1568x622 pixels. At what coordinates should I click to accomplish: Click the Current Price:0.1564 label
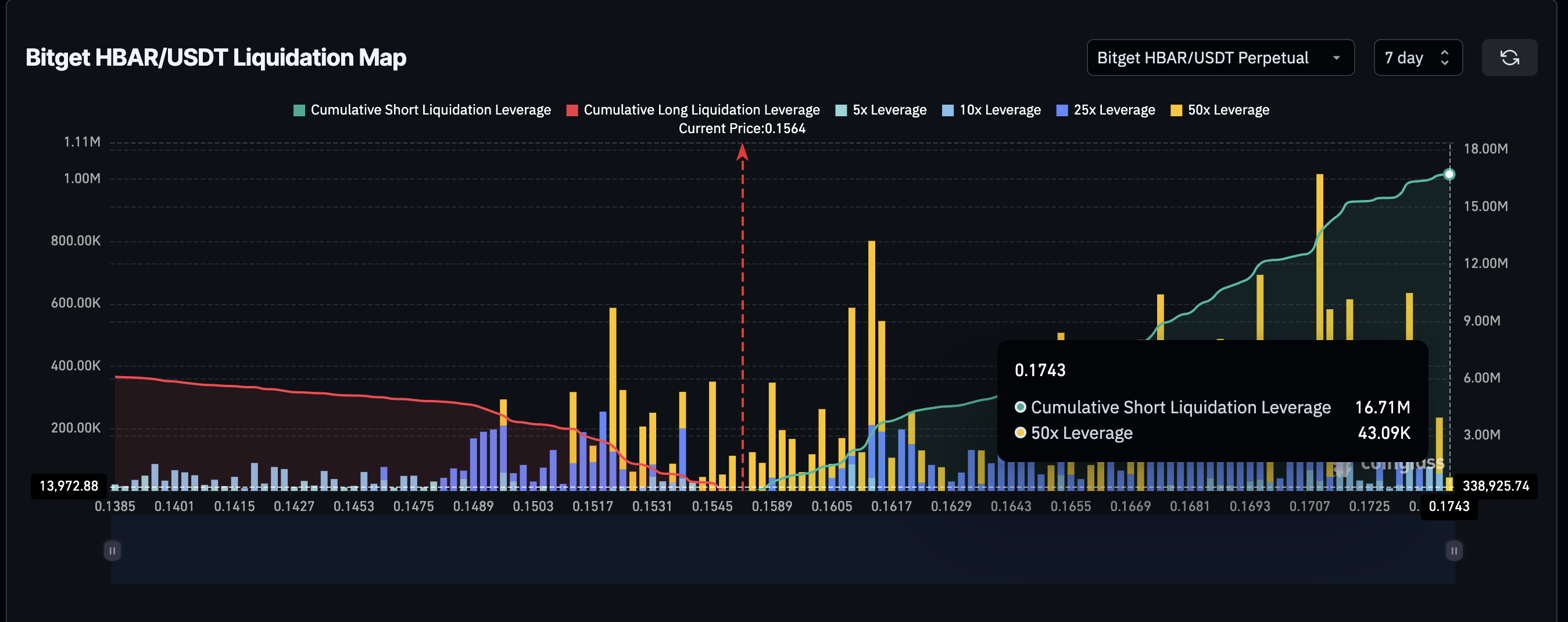(x=742, y=128)
